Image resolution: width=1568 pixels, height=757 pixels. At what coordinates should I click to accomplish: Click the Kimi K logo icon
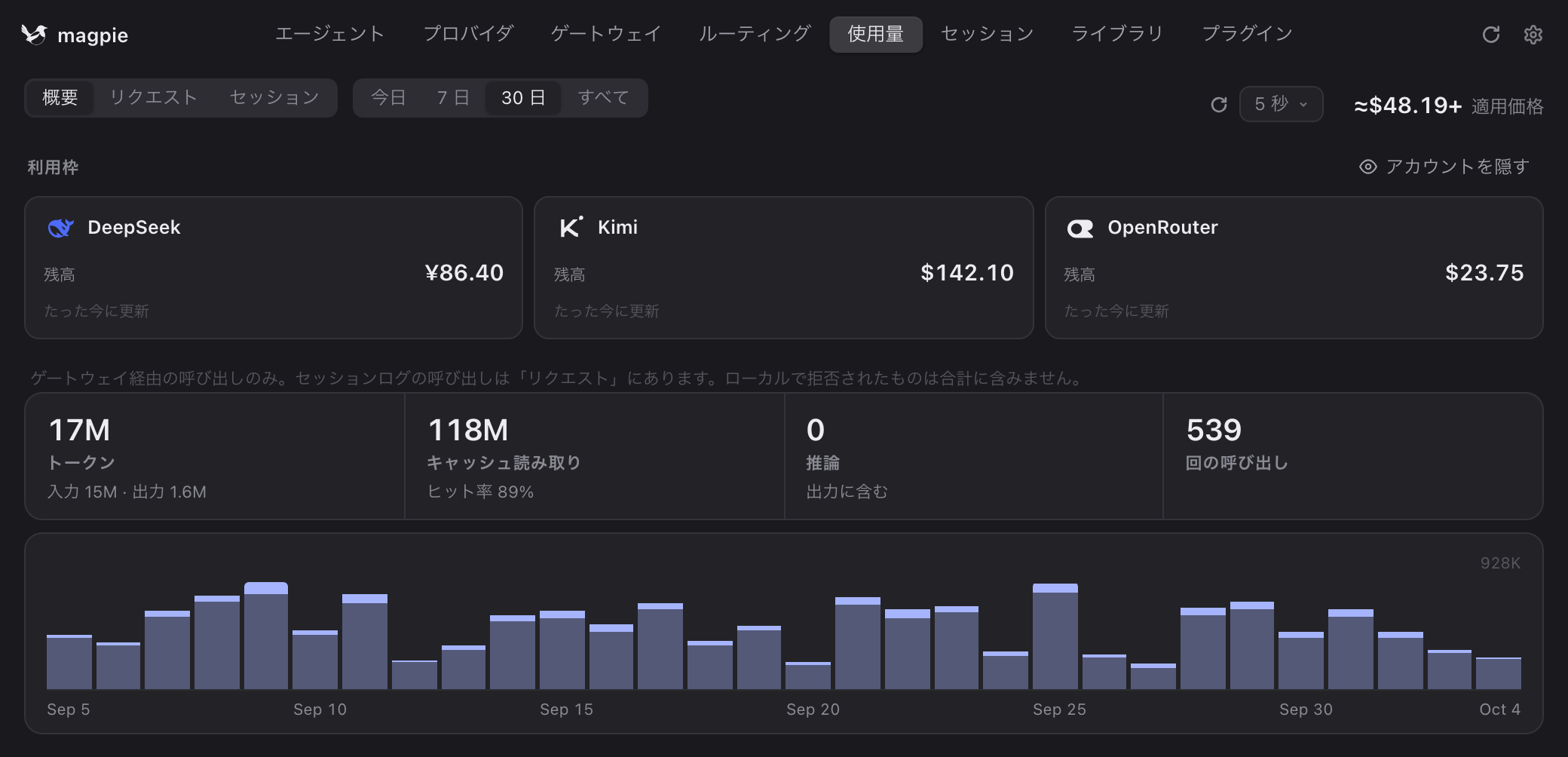pos(571,227)
